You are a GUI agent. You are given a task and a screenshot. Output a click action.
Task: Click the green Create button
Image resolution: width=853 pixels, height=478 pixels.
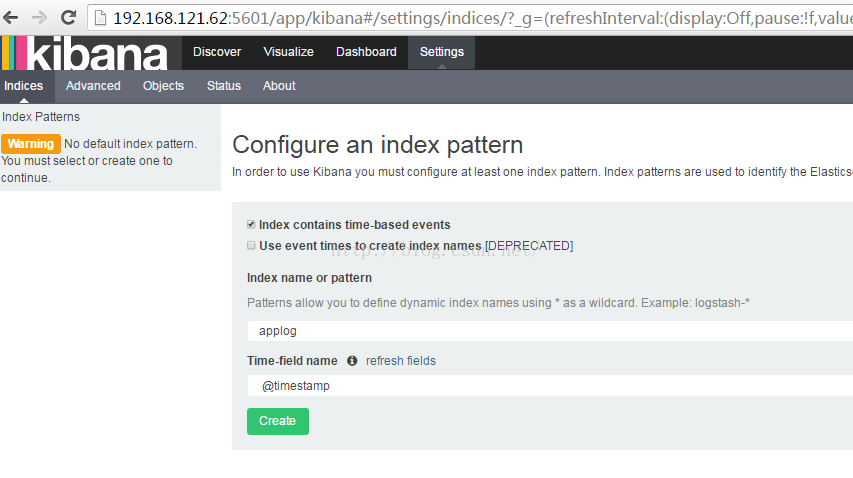pyautogui.click(x=277, y=421)
